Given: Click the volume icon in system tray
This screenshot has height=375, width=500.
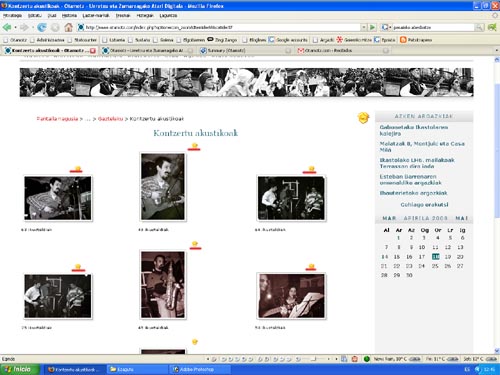Looking at the screenshot, I should (478, 369).
